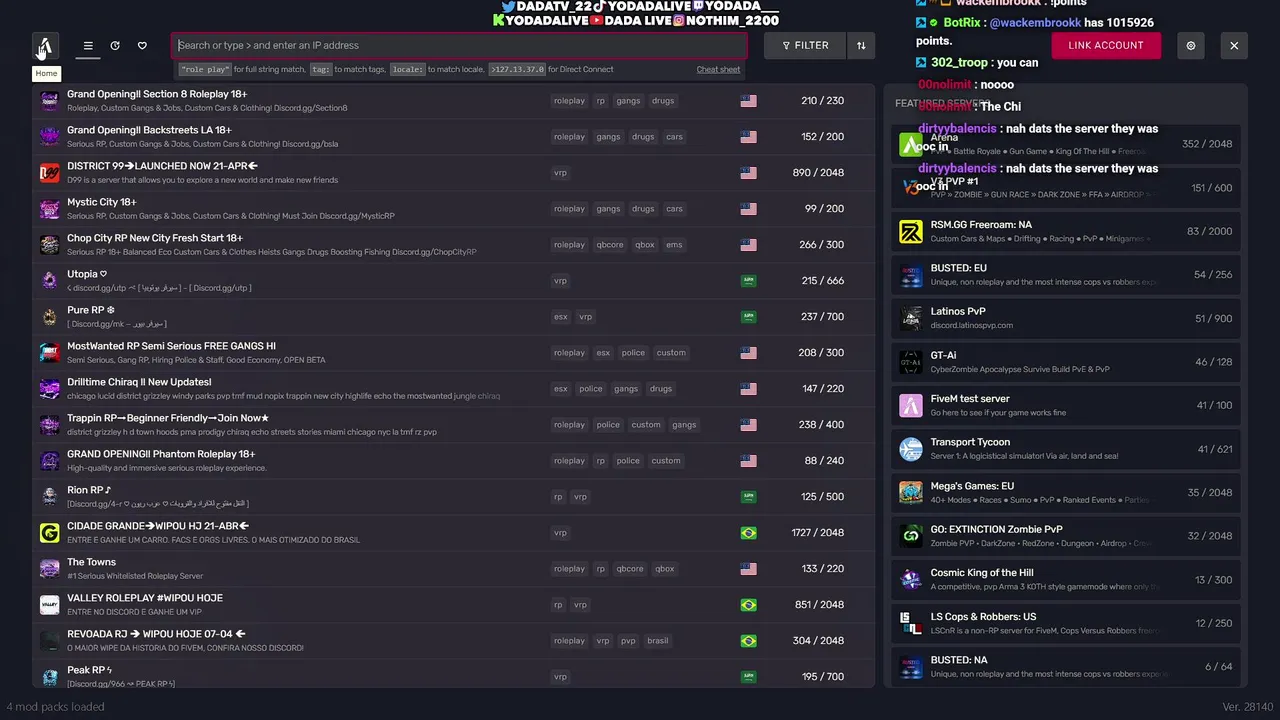Select Pure RP server icon
The width and height of the screenshot is (1280, 720).
[49, 317]
